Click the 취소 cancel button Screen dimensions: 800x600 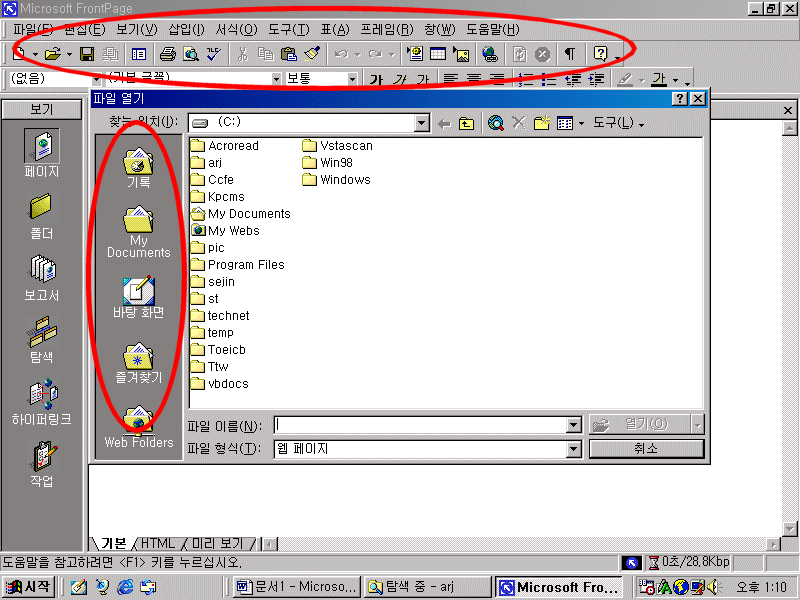(x=646, y=449)
